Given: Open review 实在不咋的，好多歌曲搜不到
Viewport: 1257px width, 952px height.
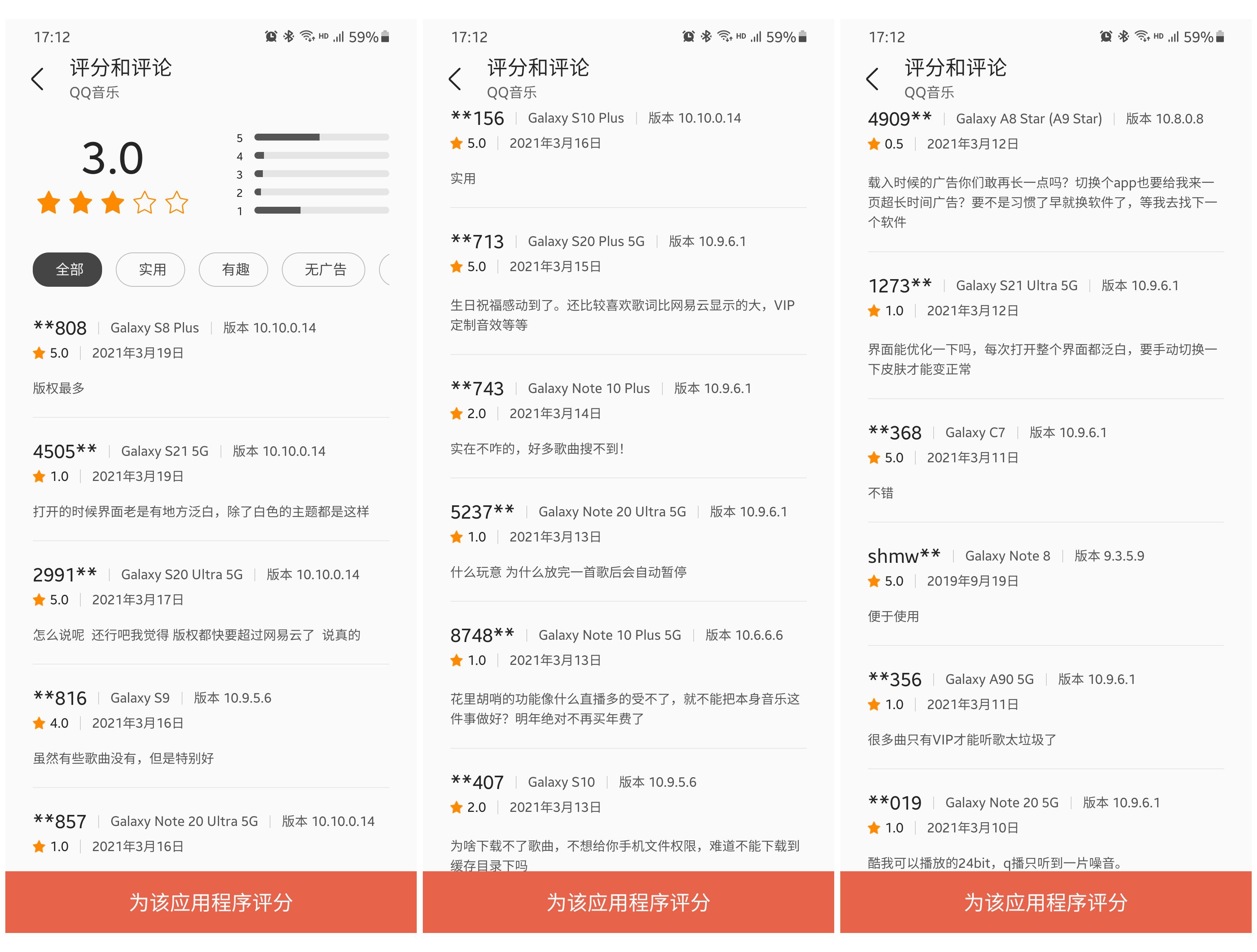Looking at the screenshot, I should click(537, 449).
